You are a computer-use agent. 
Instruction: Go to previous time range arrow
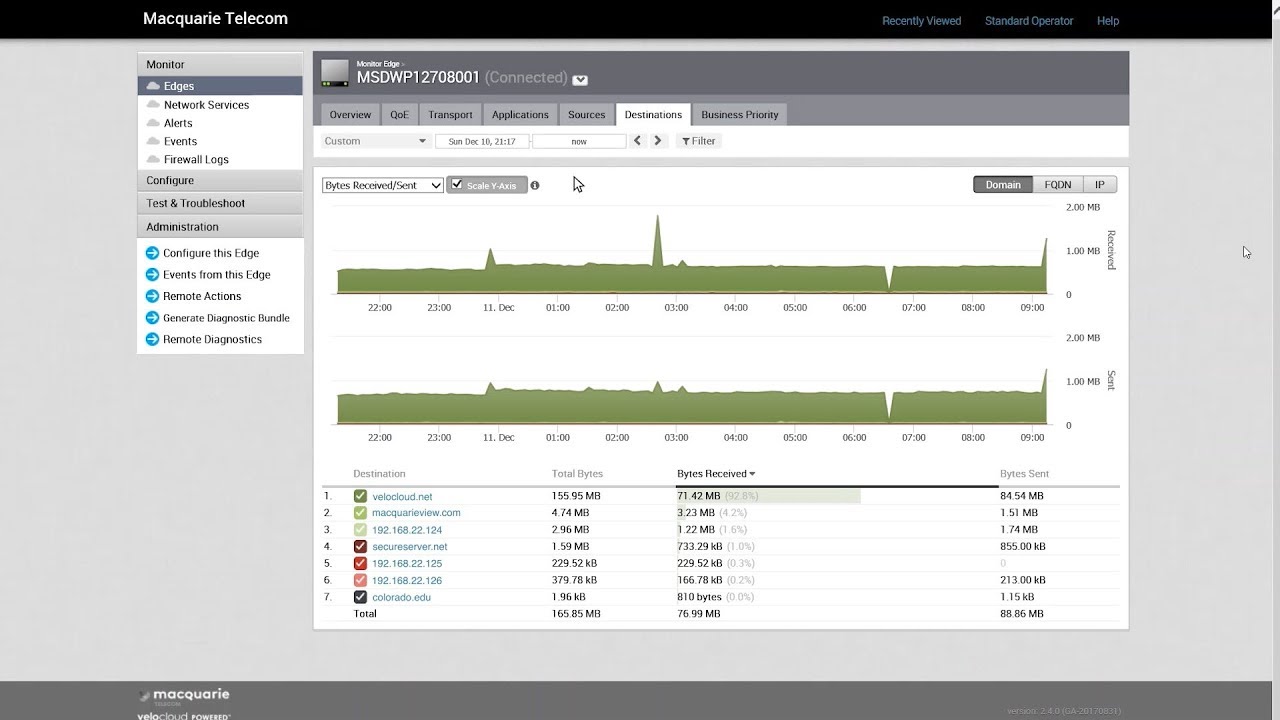click(638, 141)
